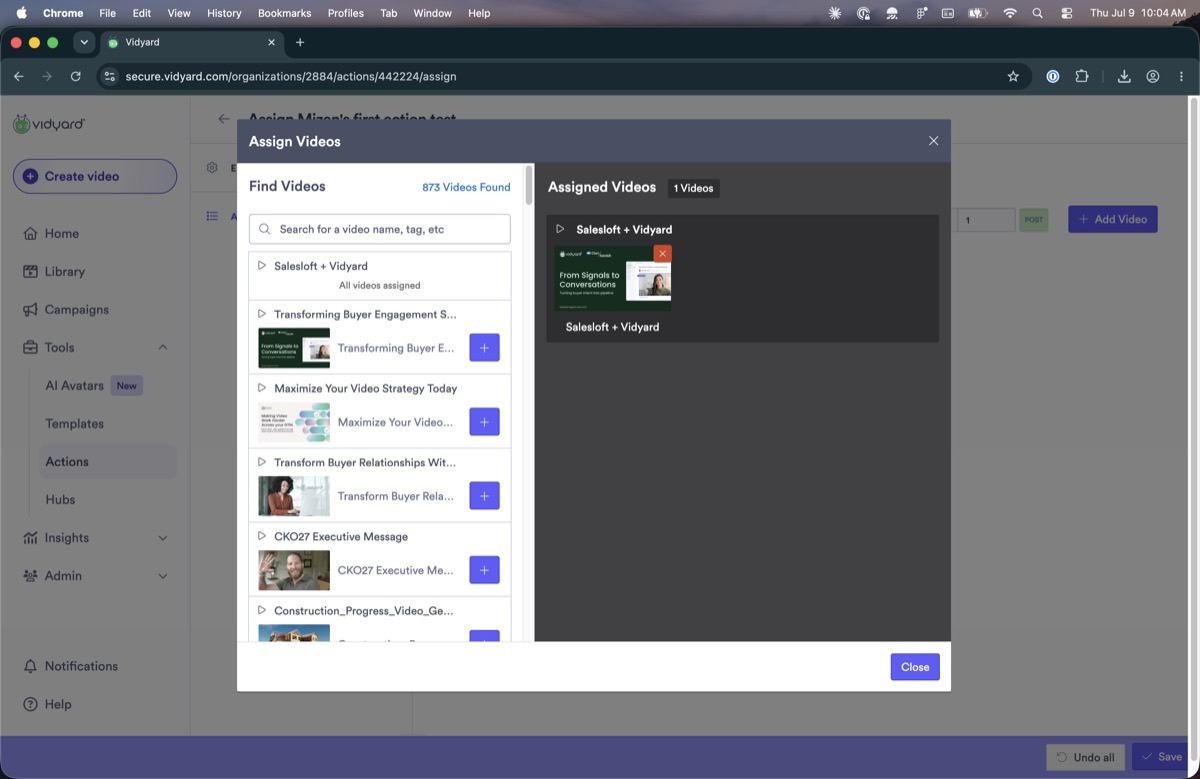Add Transform Buyer Relationships video with plus
Viewport: 1200px width, 779px height.
tap(484, 496)
